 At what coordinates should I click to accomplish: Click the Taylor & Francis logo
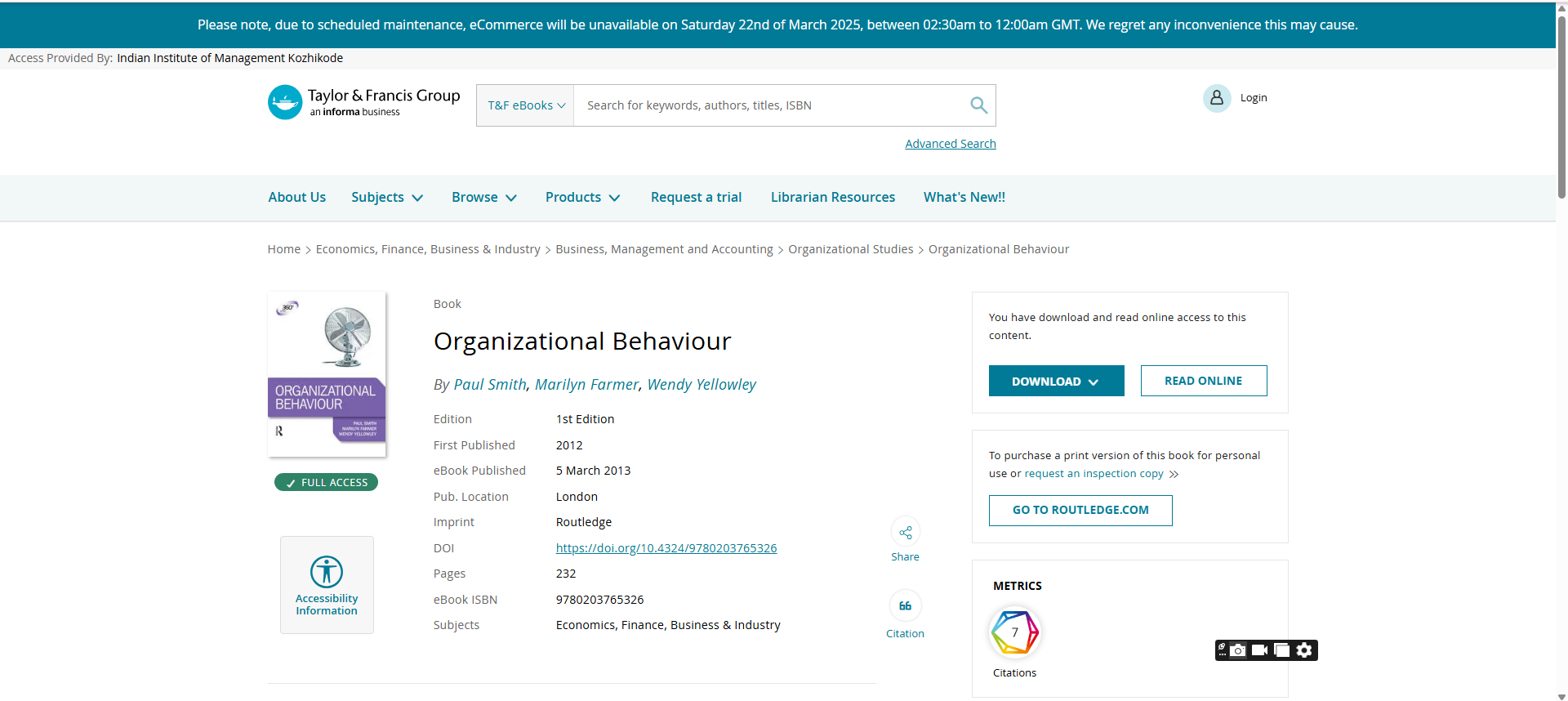point(364,103)
